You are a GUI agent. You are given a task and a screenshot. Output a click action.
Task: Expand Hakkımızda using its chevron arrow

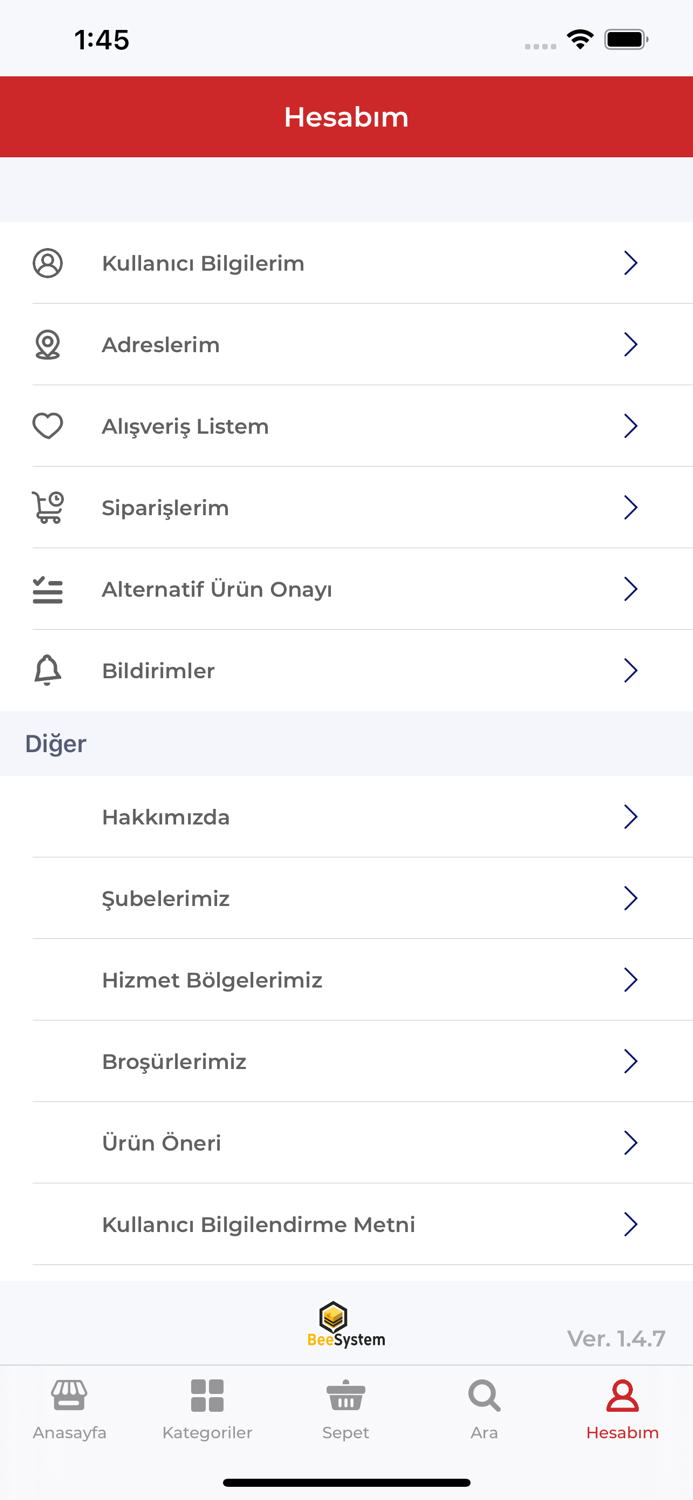click(631, 817)
